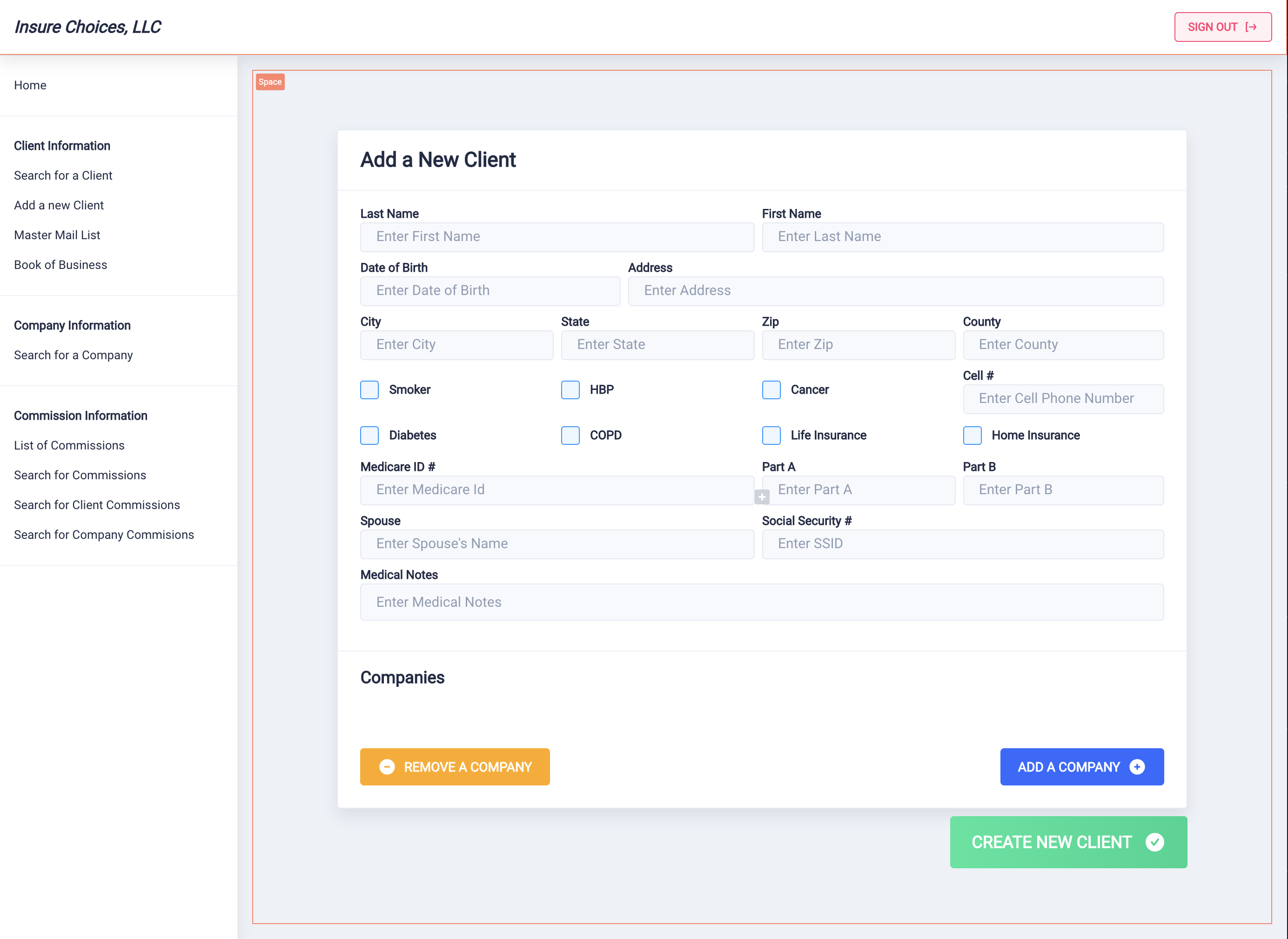This screenshot has width=1288, height=939.
Task: Click the Enter Part B field
Action: (x=1063, y=490)
